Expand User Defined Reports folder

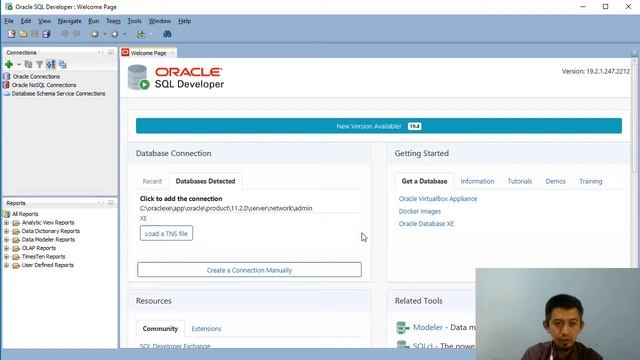6,265
